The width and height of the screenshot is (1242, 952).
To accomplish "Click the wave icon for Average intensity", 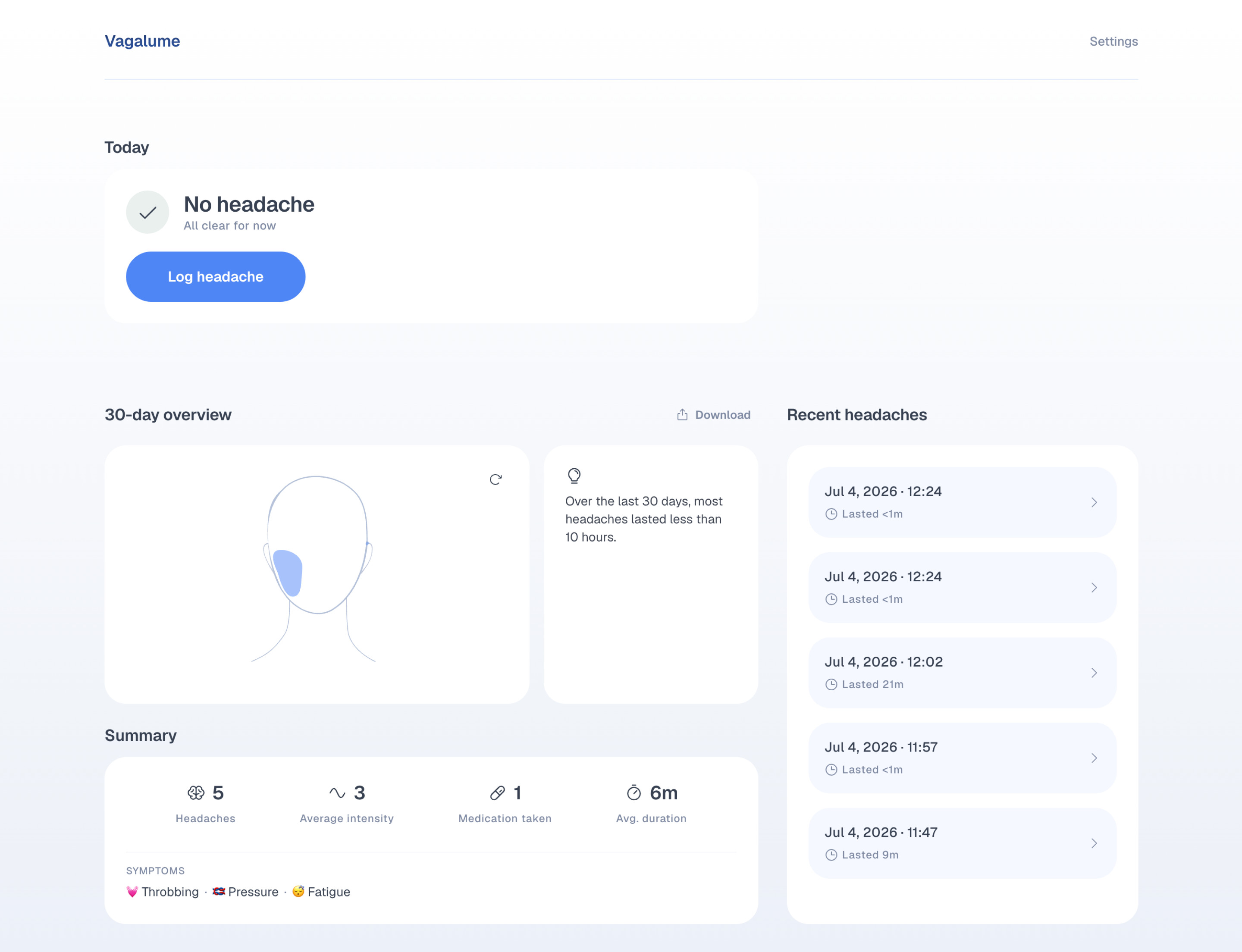I will pos(337,793).
